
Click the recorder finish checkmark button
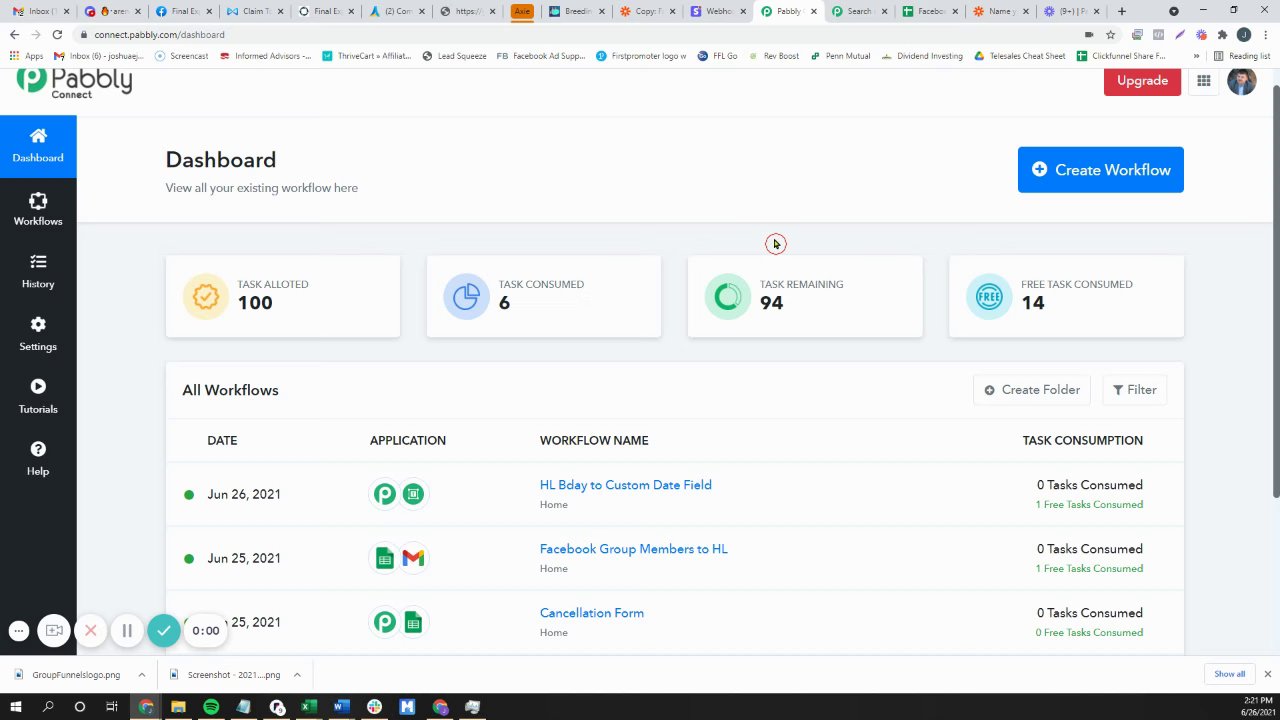pyautogui.click(x=164, y=630)
